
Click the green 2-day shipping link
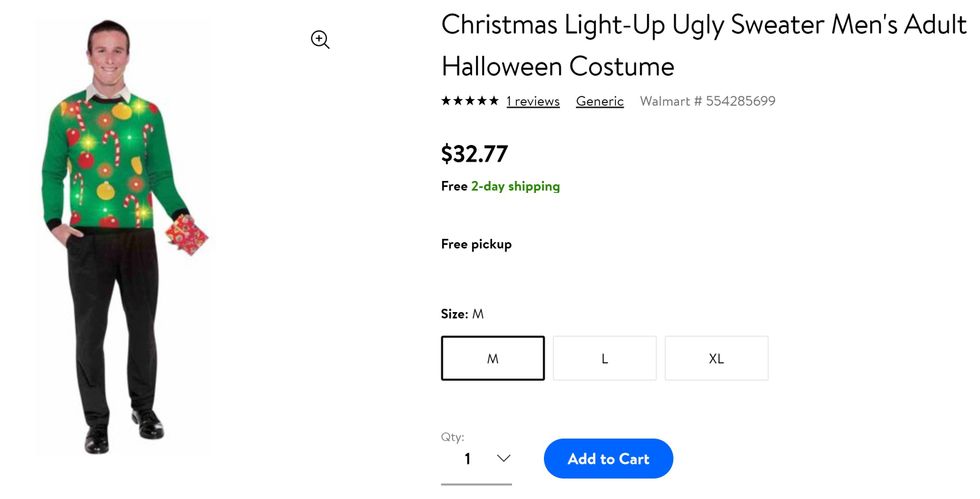pyautogui.click(x=515, y=186)
